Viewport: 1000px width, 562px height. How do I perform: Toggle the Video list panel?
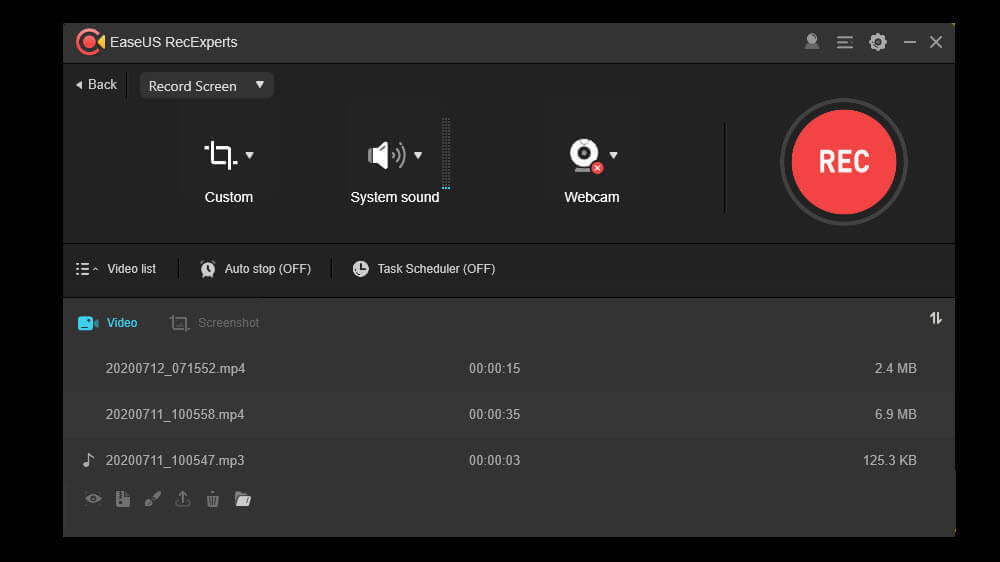(115, 269)
